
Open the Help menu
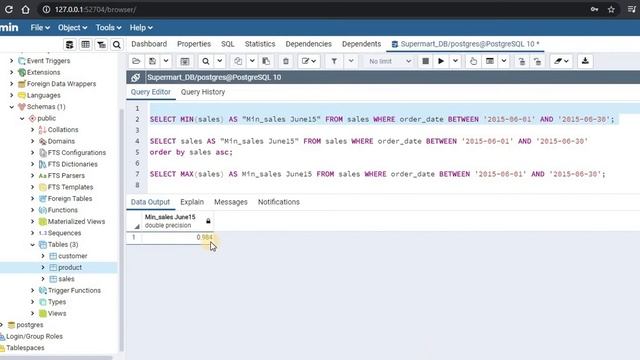tap(141, 28)
